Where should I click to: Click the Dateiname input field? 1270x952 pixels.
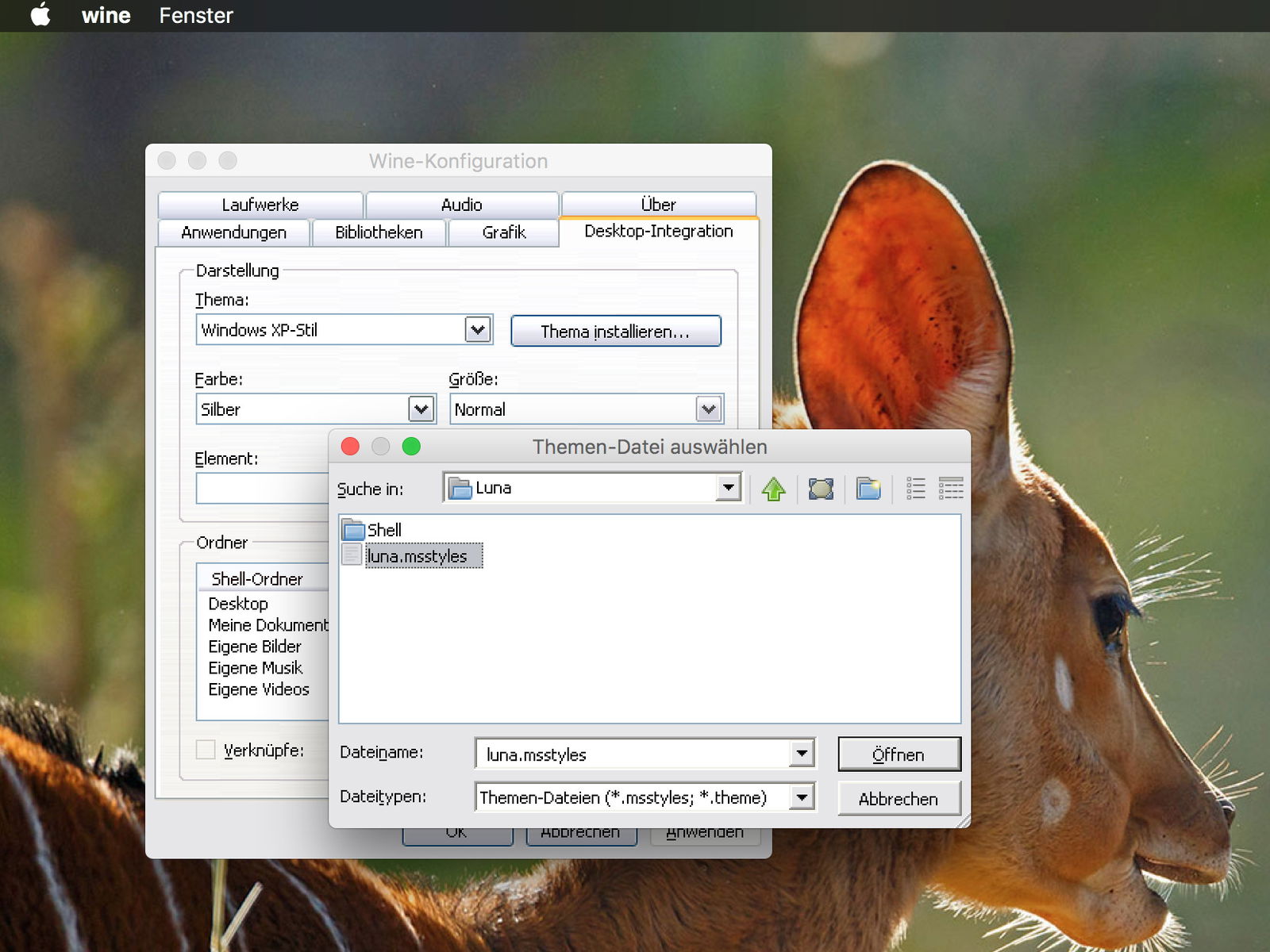[x=633, y=754]
